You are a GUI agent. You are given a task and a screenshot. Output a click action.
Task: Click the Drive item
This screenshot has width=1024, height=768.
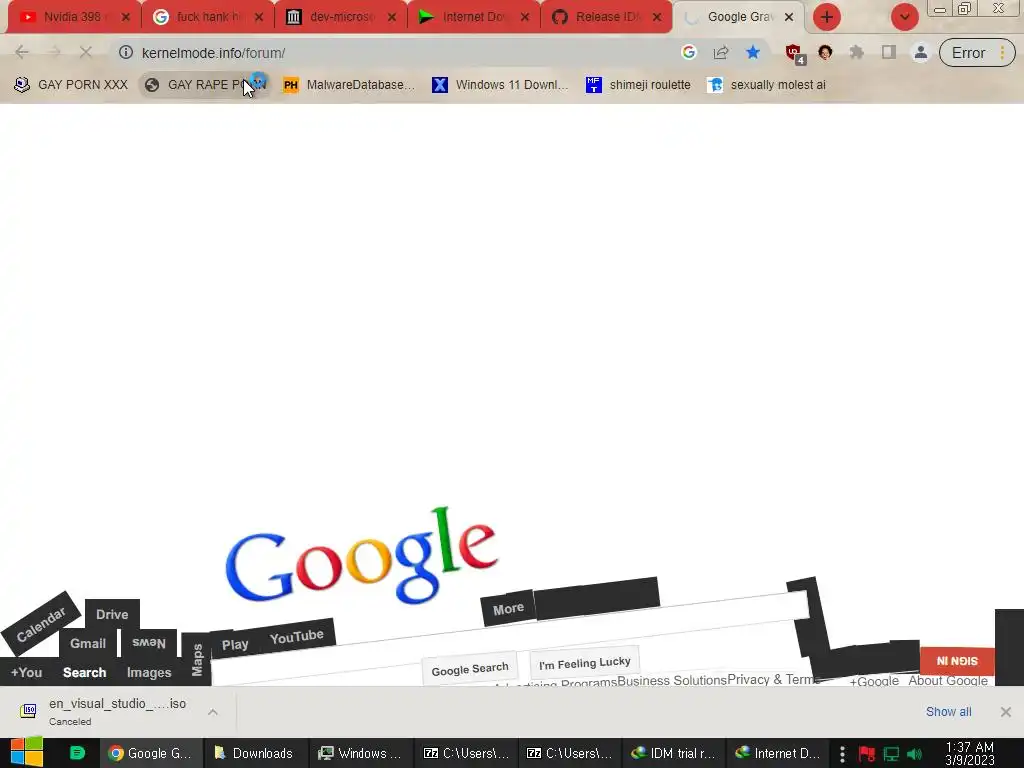point(112,615)
